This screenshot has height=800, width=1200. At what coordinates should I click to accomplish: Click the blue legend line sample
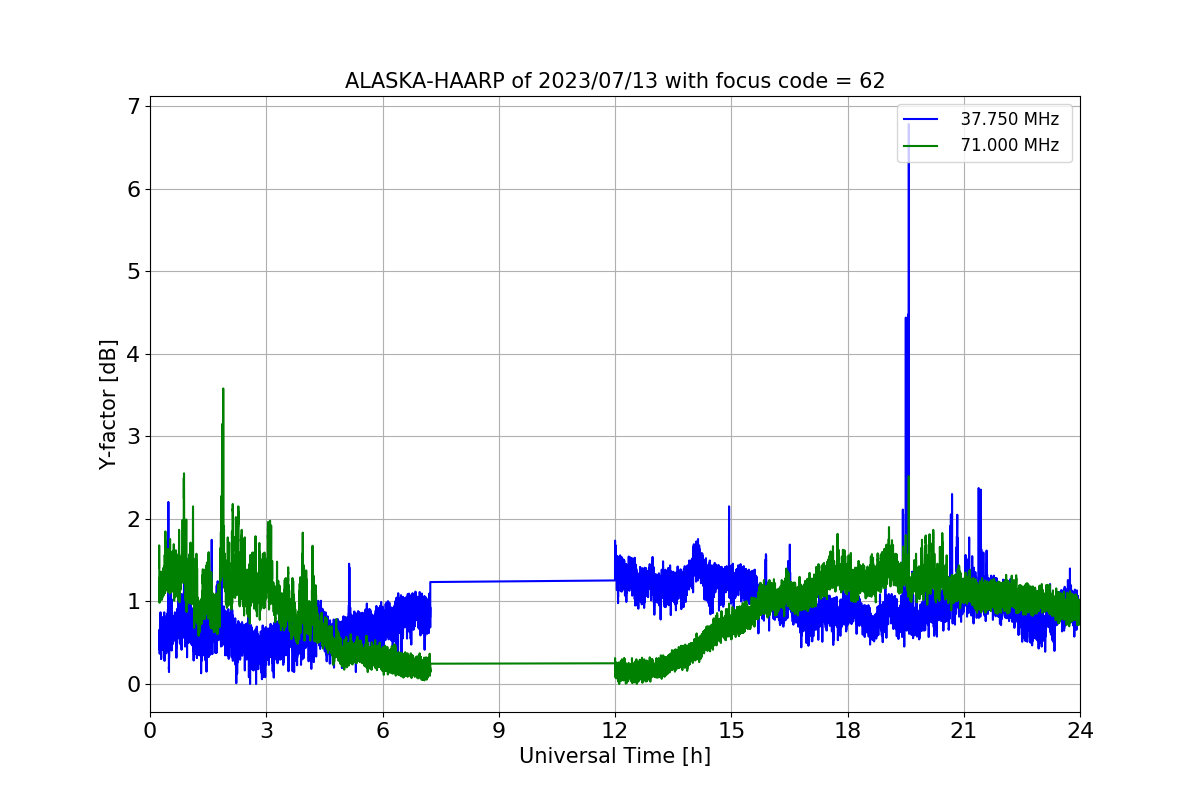(922, 120)
